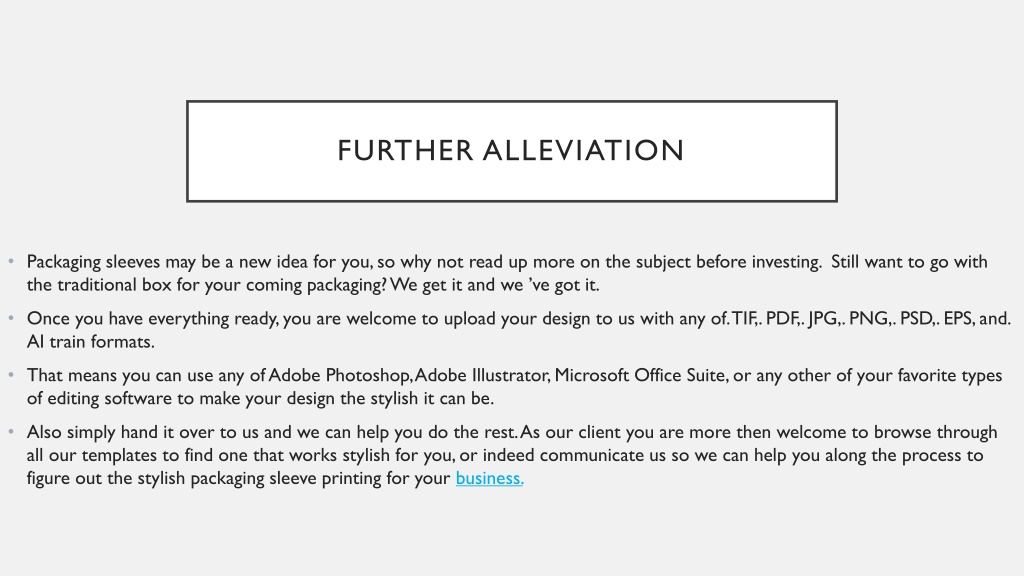
Task: Select the white title box border
Action: pyautogui.click(x=512, y=102)
